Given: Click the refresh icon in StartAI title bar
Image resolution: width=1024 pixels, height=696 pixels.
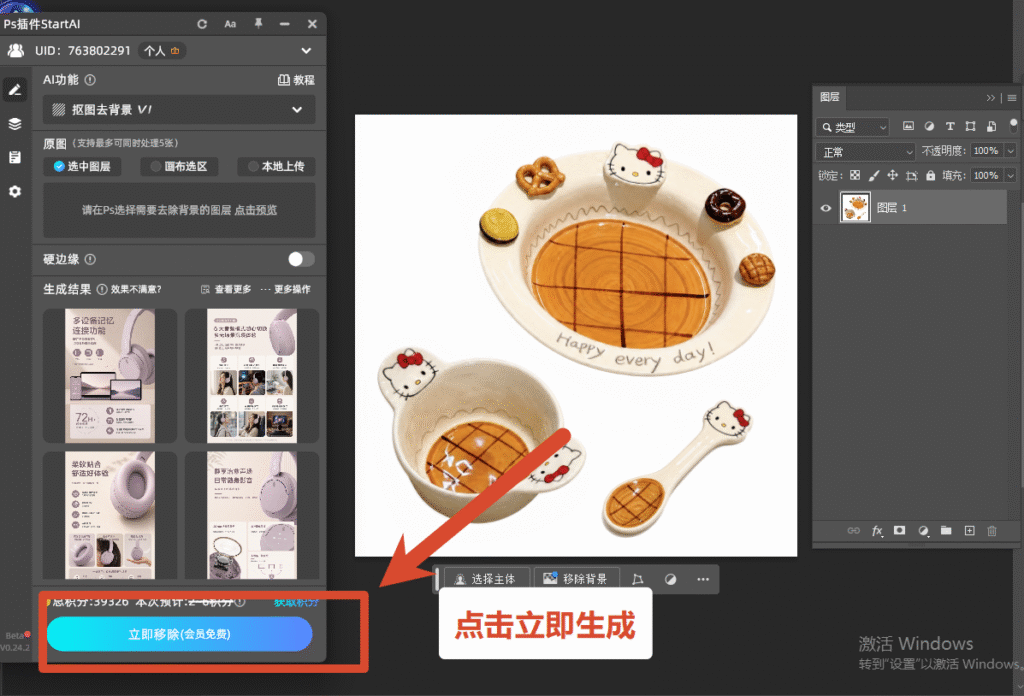Looking at the screenshot, I should (x=202, y=24).
